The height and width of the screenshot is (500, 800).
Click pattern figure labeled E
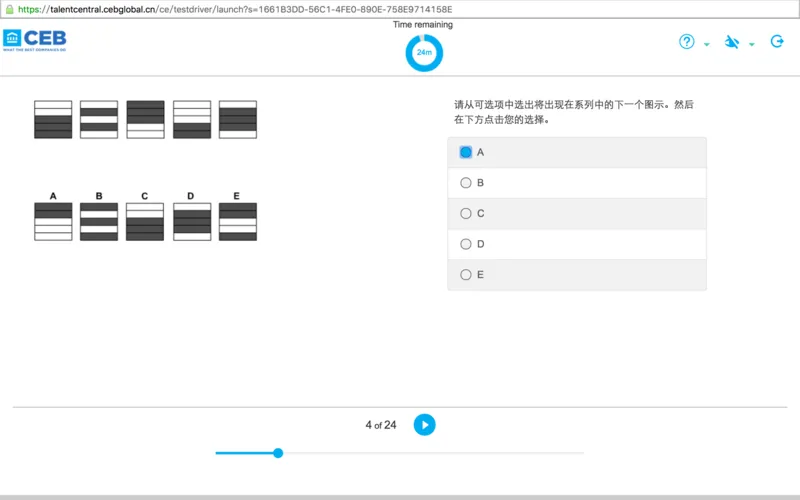[x=238, y=221]
